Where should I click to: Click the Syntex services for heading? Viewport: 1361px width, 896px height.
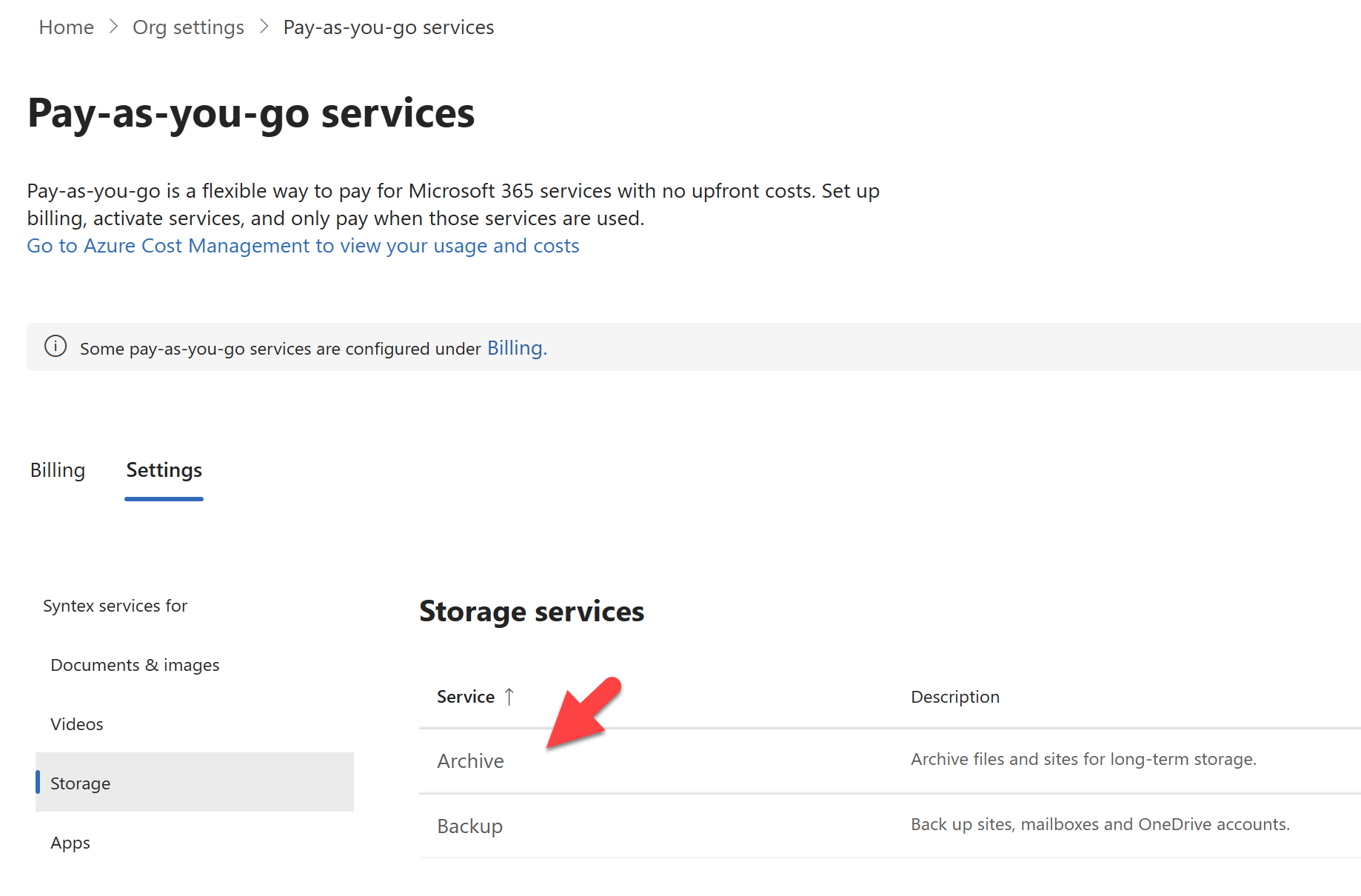pyautogui.click(x=116, y=606)
